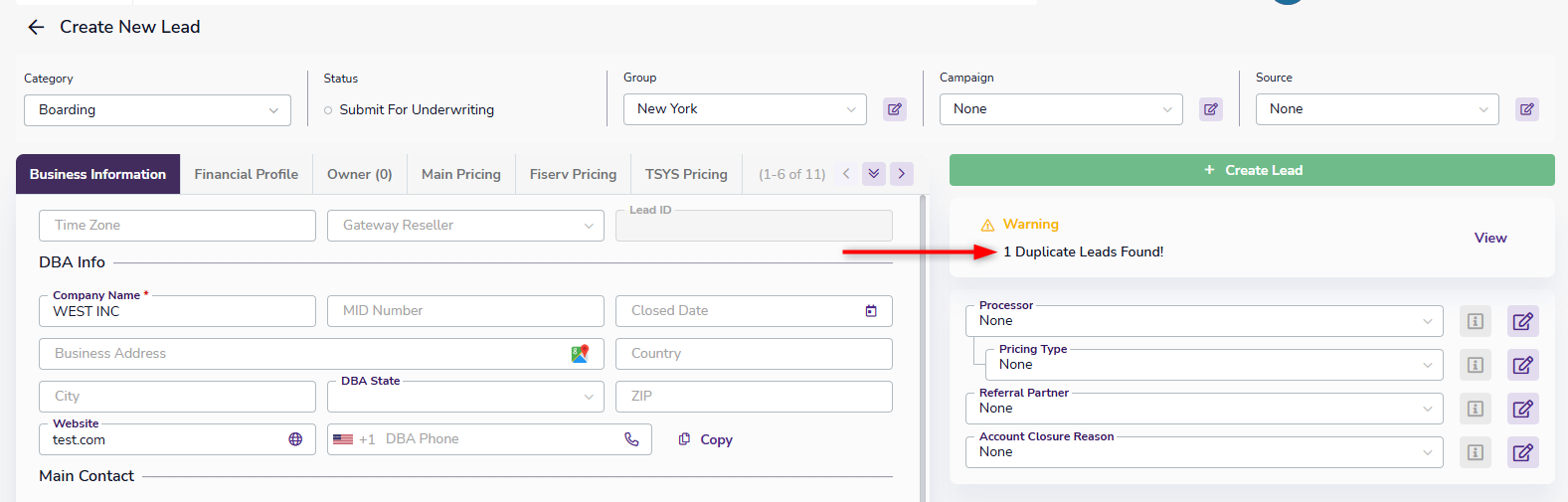Expand the Gateway Reseller dropdown
The height and width of the screenshot is (502, 1568).
(465, 226)
